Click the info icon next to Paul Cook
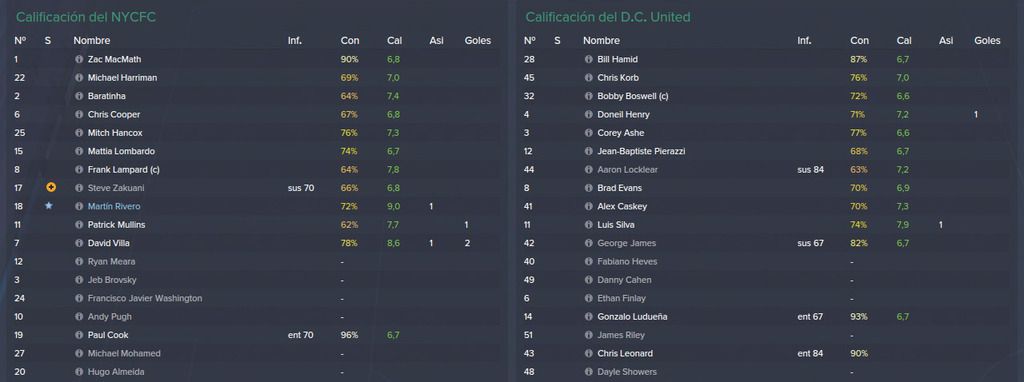 click(x=79, y=335)
